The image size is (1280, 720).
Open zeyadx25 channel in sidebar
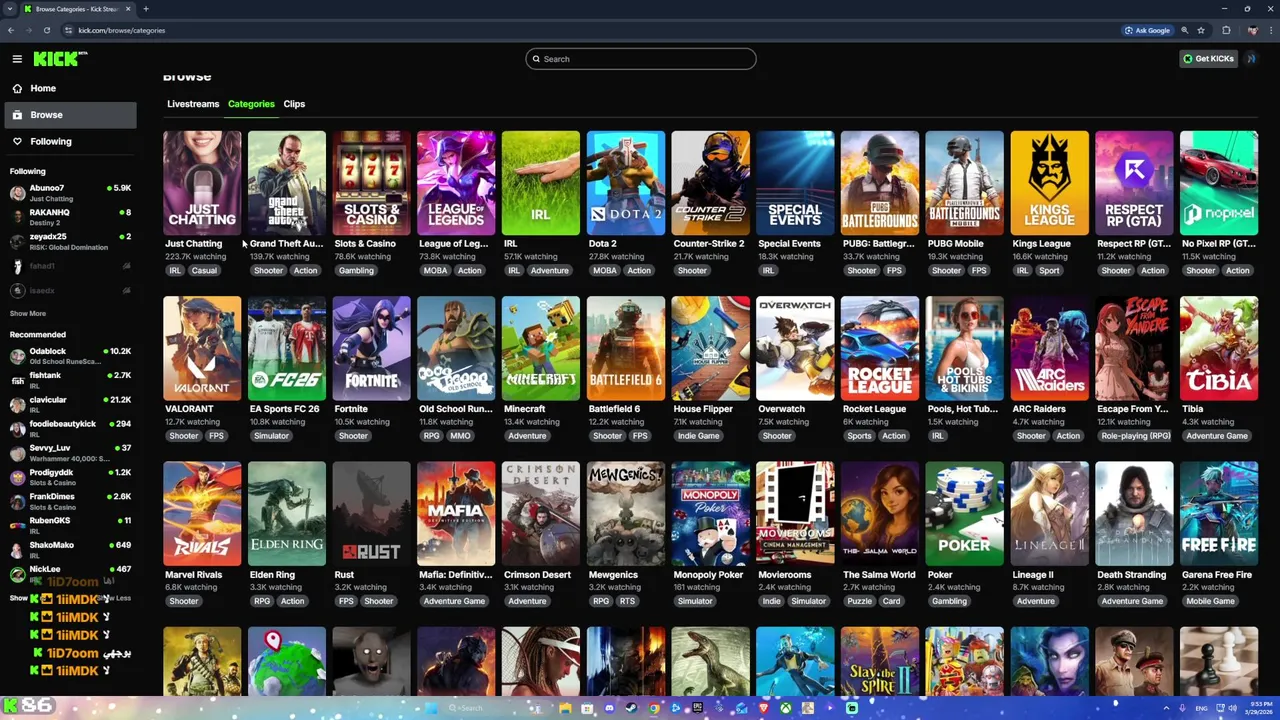click(x=70, y=241)
